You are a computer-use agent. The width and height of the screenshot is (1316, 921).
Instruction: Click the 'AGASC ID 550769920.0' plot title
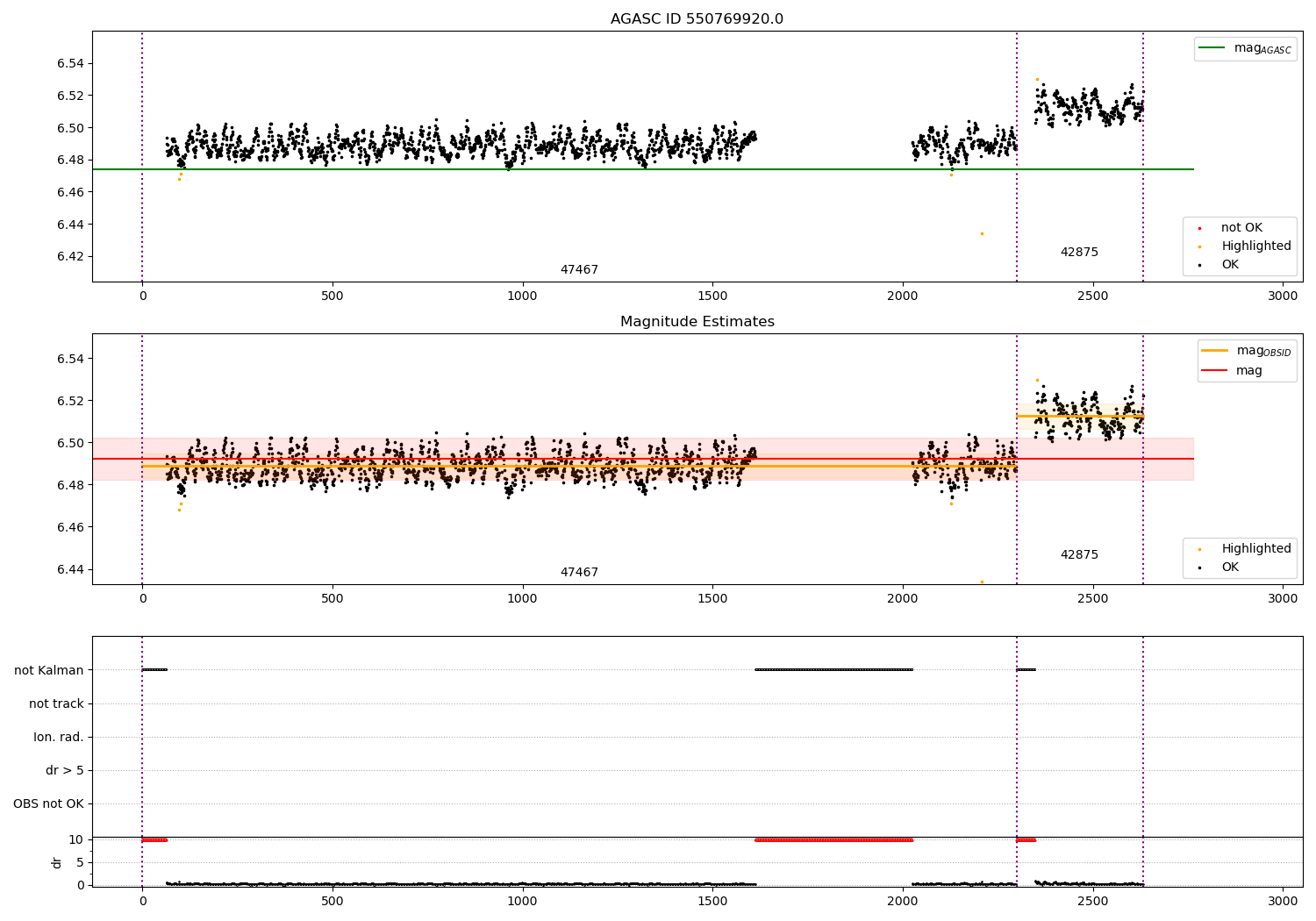pos(697,19)
